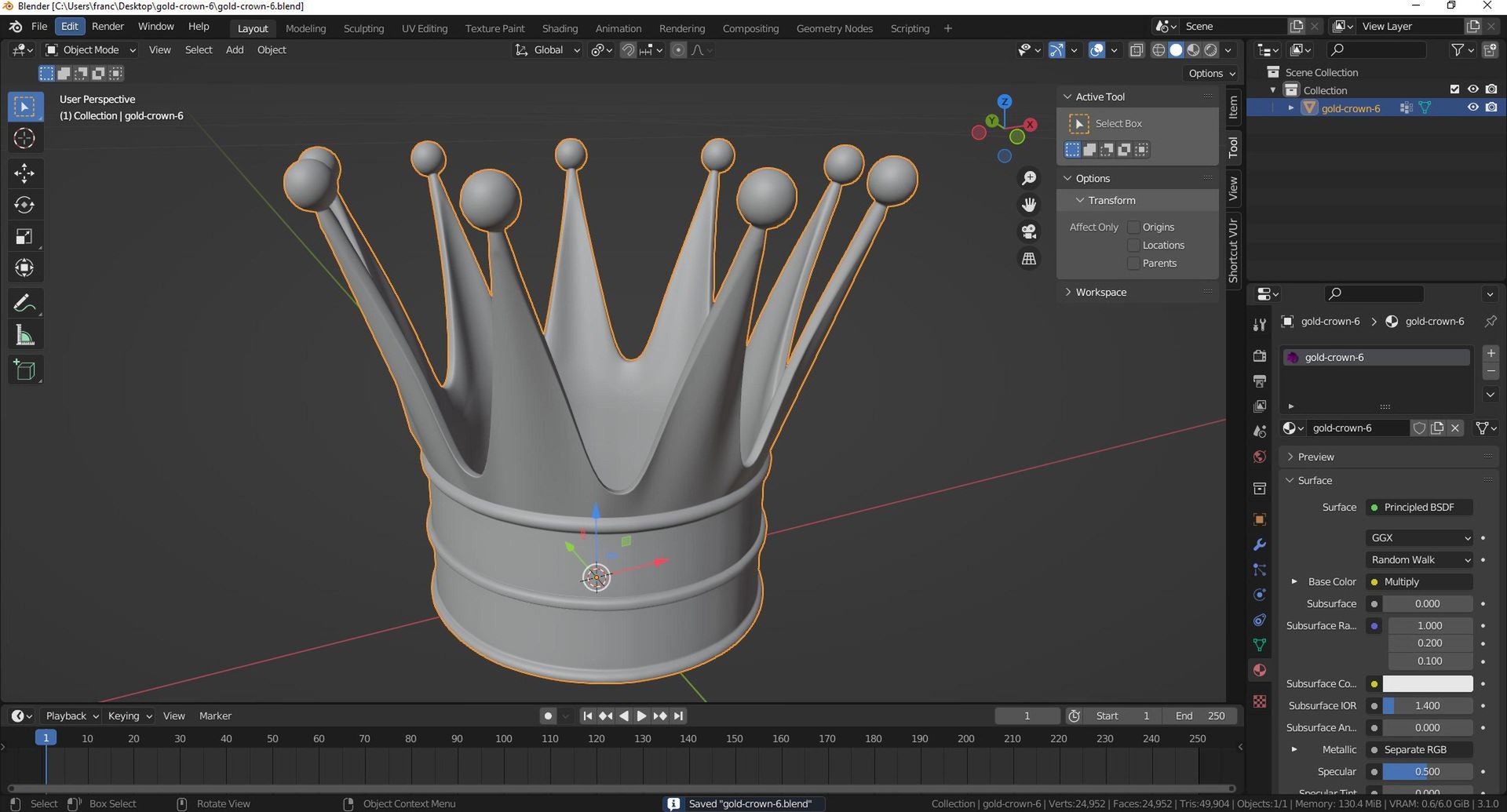The width and height of the screenshot is (1507, 812).
Task: Enable Affect Only Origins checkbox
Action: [x=1133, y=227]
